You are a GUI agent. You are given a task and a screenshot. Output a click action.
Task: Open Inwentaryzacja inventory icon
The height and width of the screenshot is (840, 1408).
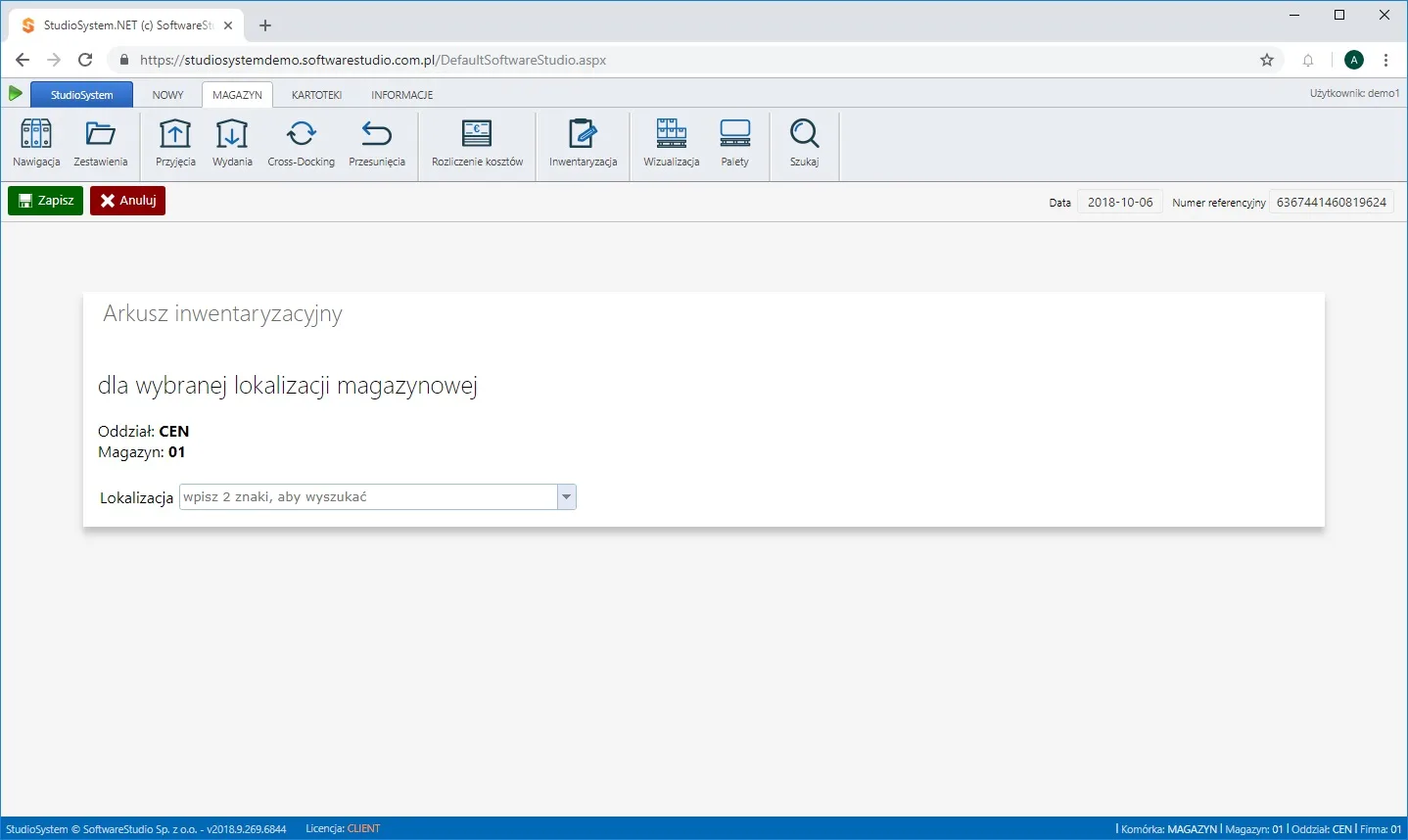[583, 144]
